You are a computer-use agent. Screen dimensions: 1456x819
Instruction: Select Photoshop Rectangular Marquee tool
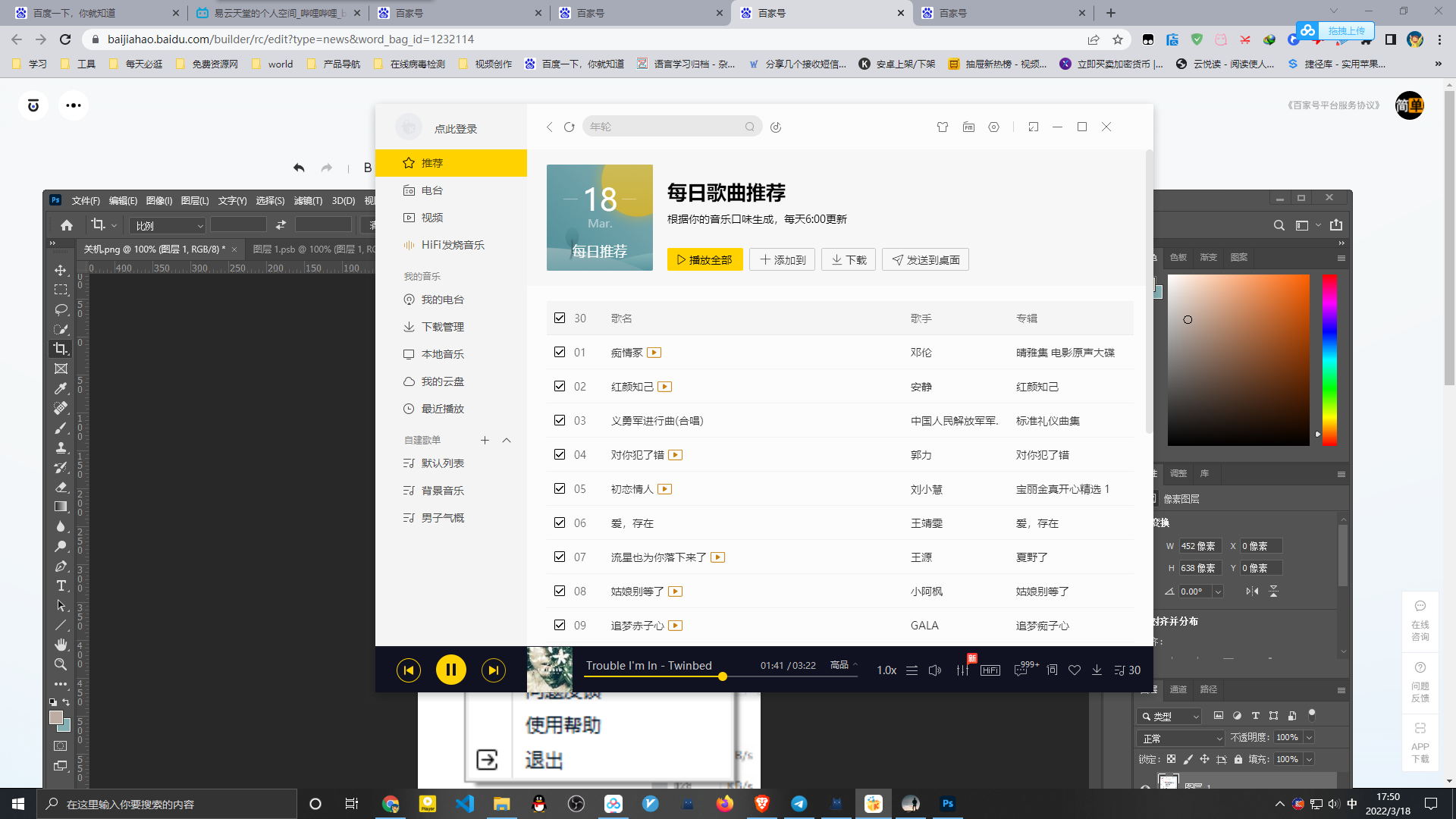[x=61, y=290]
